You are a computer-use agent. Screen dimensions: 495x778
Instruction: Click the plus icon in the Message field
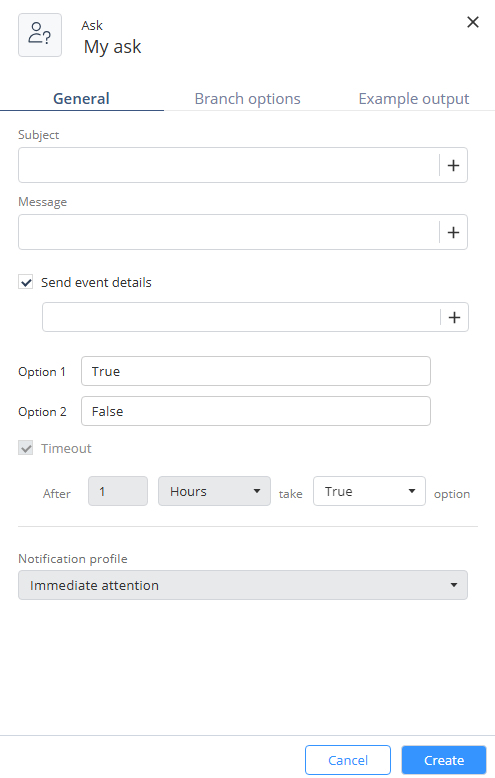point(453,232)
